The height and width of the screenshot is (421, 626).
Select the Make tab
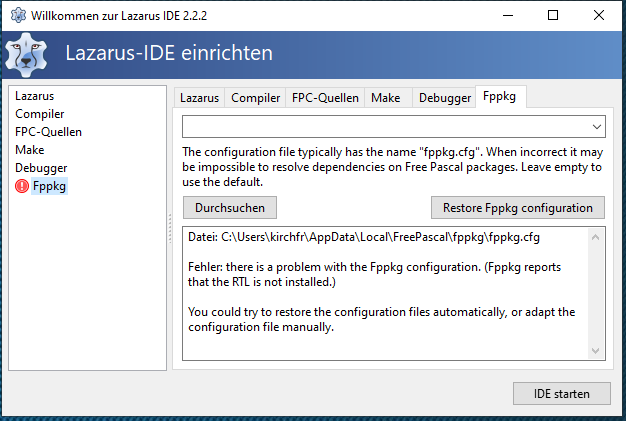click(386, 98)
